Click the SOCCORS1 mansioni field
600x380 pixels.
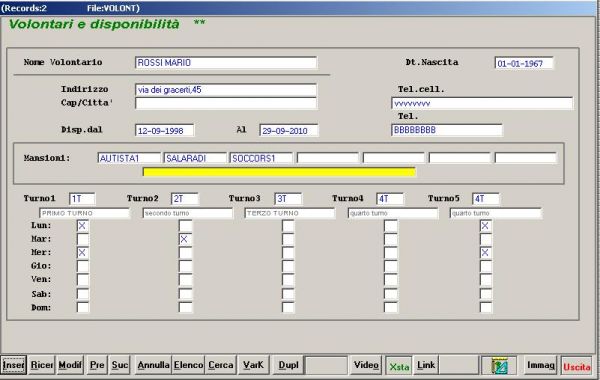pyautogui.click(x=261, y=158)
